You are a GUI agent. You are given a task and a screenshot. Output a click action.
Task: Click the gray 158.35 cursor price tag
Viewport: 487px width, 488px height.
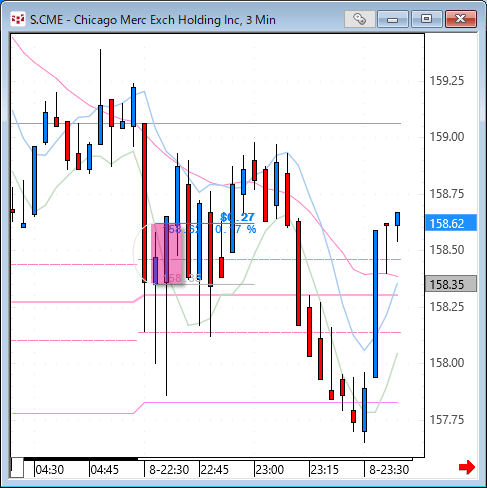451,284
